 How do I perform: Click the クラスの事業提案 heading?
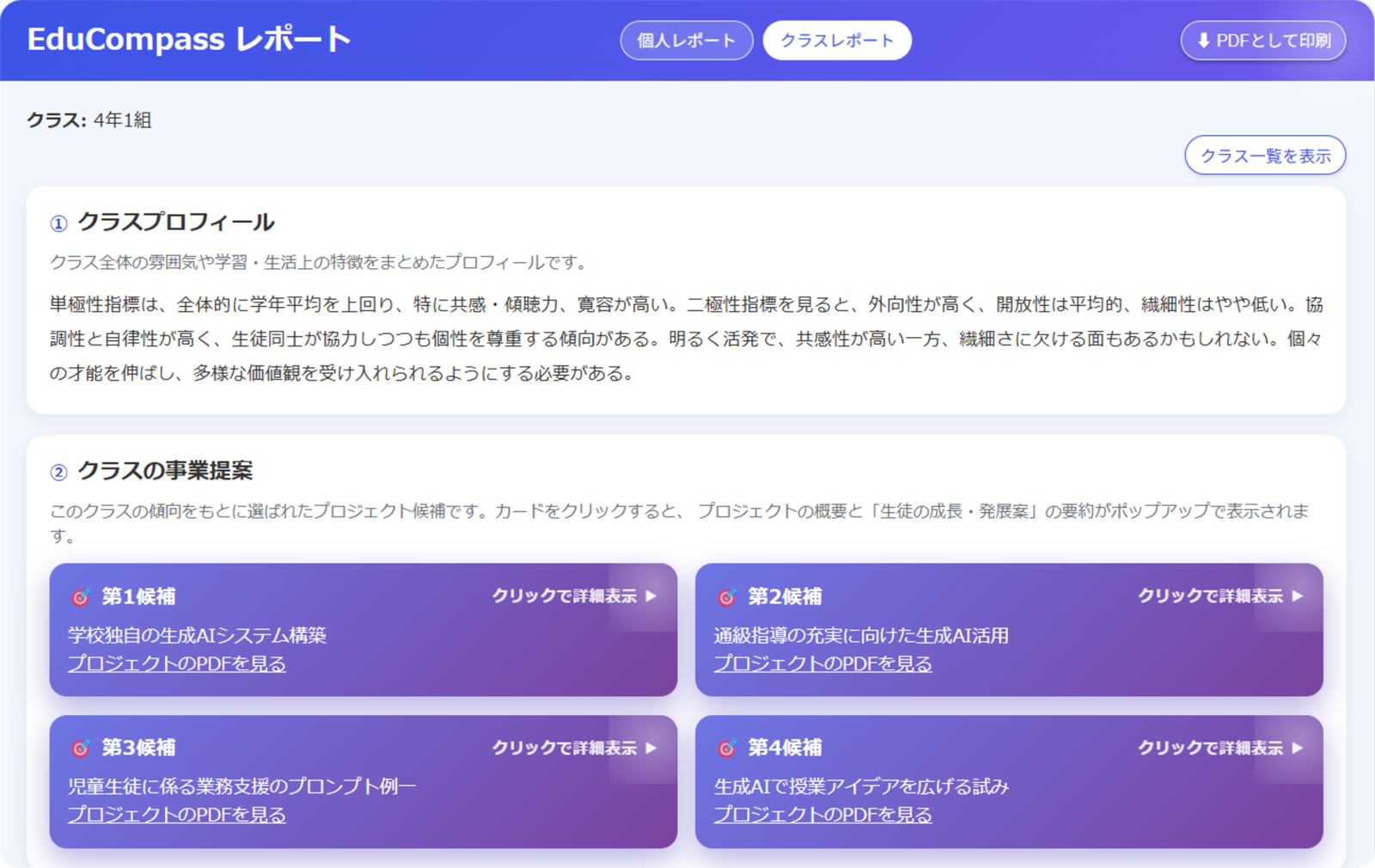point(165,470)
